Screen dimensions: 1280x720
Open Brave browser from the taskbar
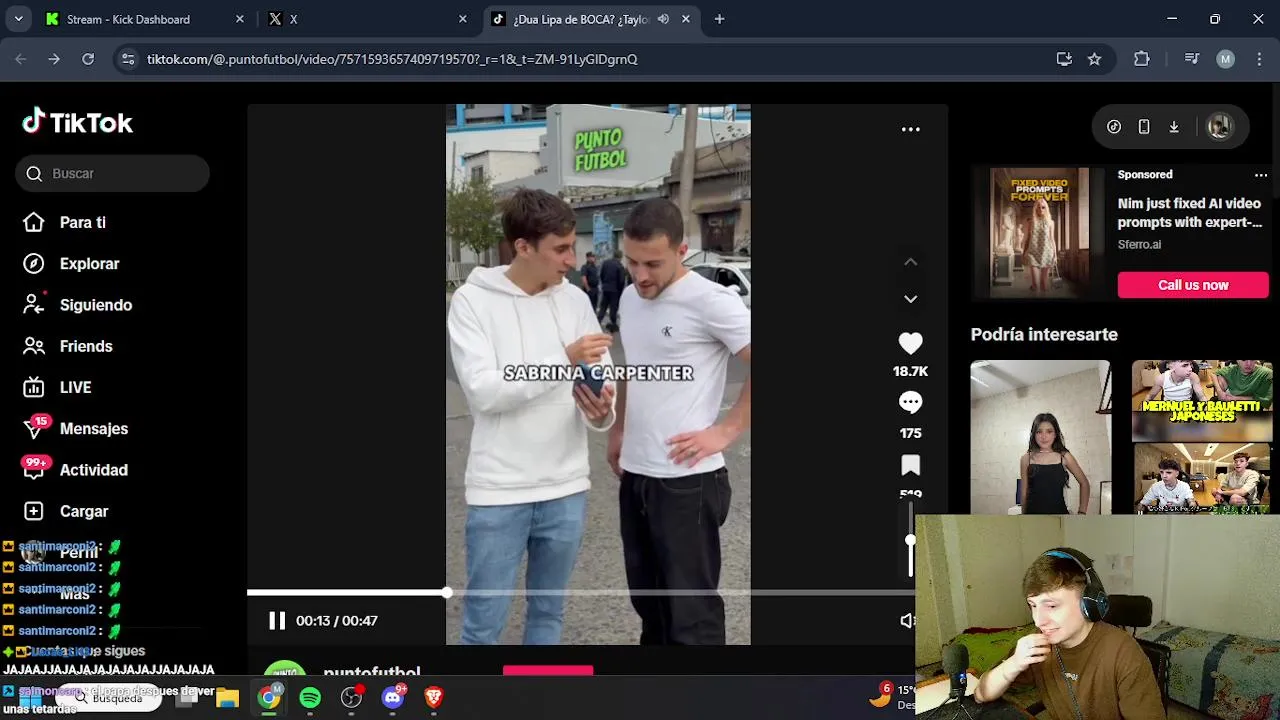click(x=434, y=698)
